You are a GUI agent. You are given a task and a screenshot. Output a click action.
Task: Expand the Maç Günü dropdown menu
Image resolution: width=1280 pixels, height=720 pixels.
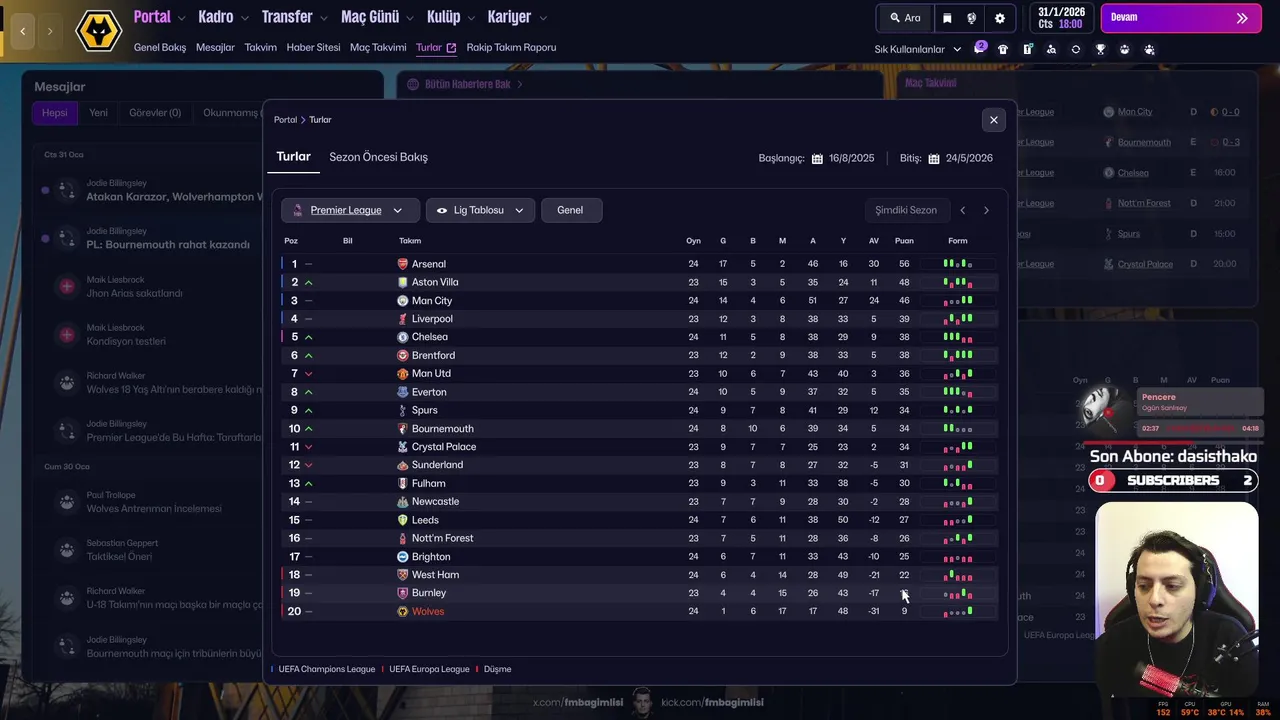tap(377, 17)
